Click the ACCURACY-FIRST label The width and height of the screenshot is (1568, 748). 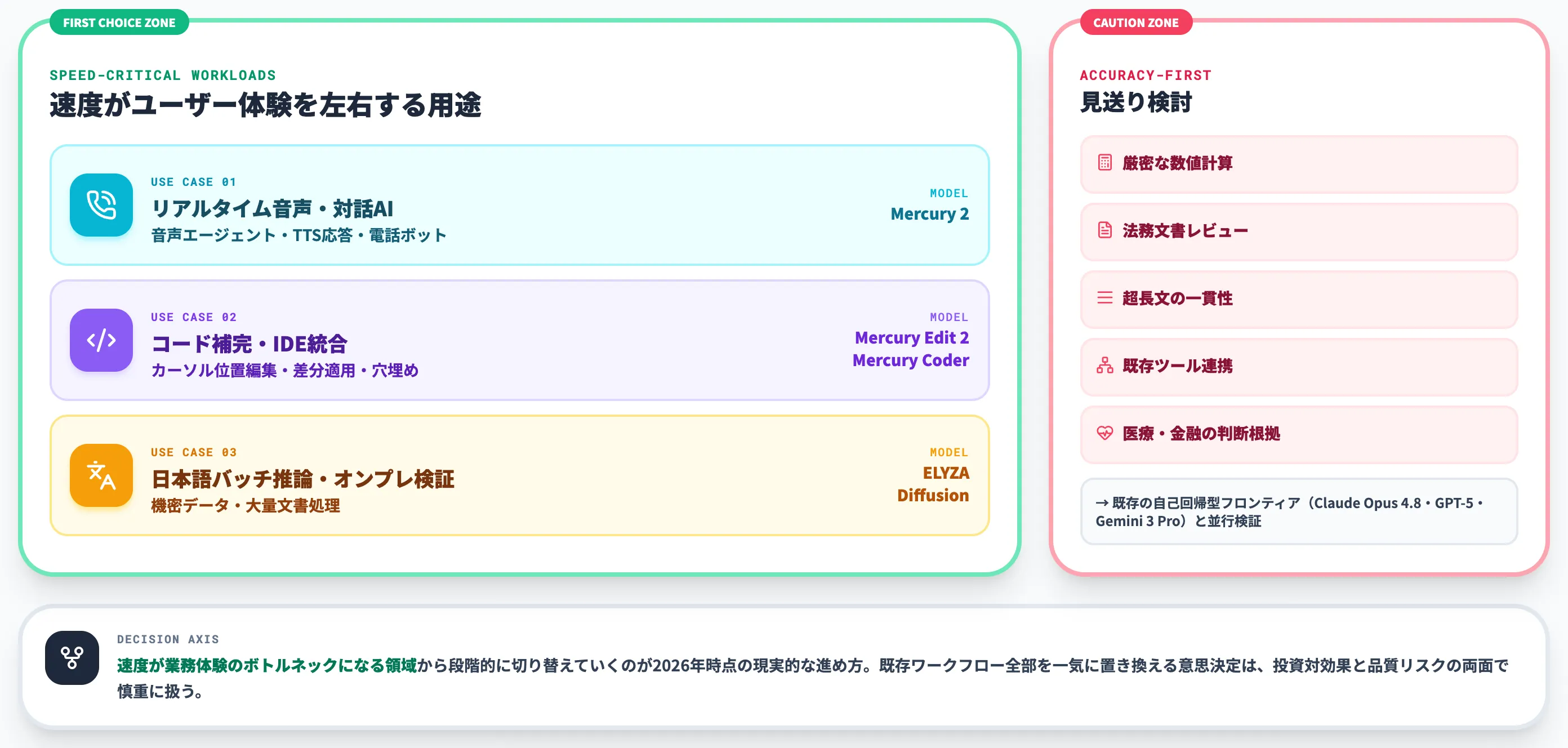(1146, 75)
